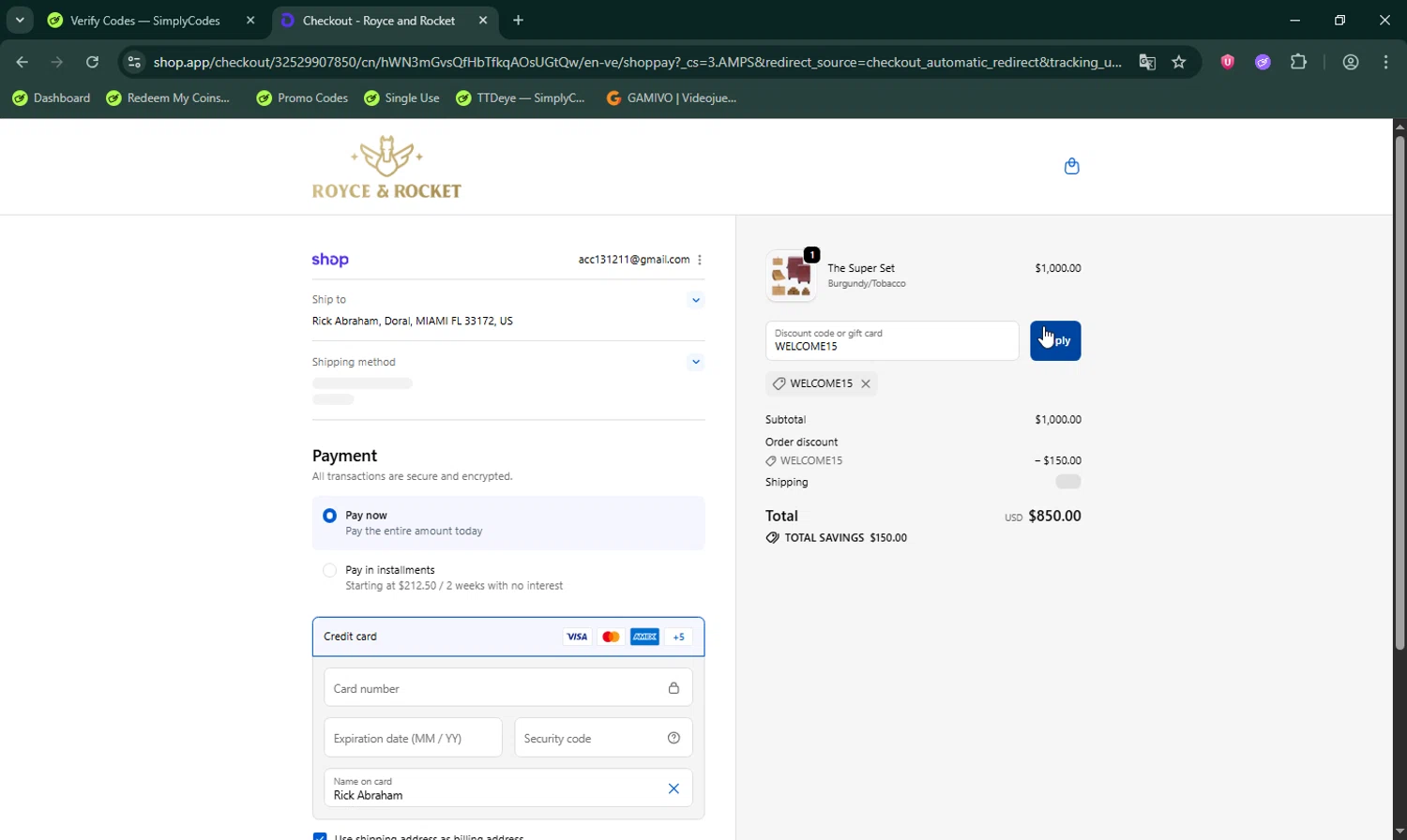
Task: Switch to Checkout - Royce and Rocket tab
Action: [385, 20]
